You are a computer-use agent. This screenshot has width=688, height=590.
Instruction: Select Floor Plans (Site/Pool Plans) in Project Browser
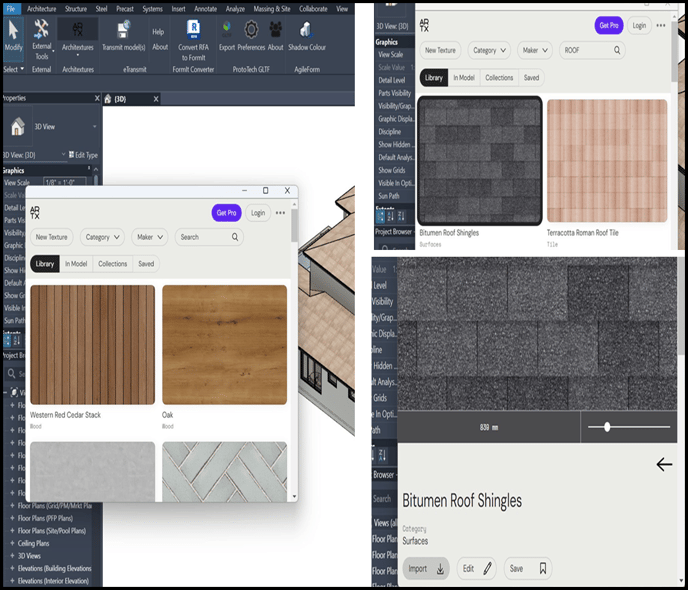click(52, 531)
